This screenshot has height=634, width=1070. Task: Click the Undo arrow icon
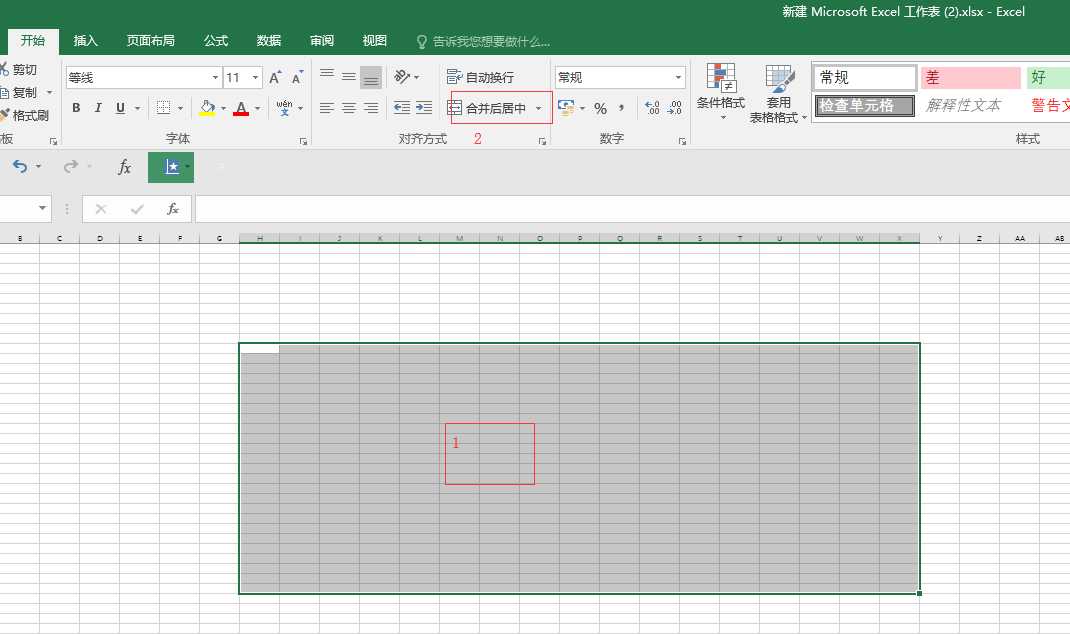[x=20, y=167]
